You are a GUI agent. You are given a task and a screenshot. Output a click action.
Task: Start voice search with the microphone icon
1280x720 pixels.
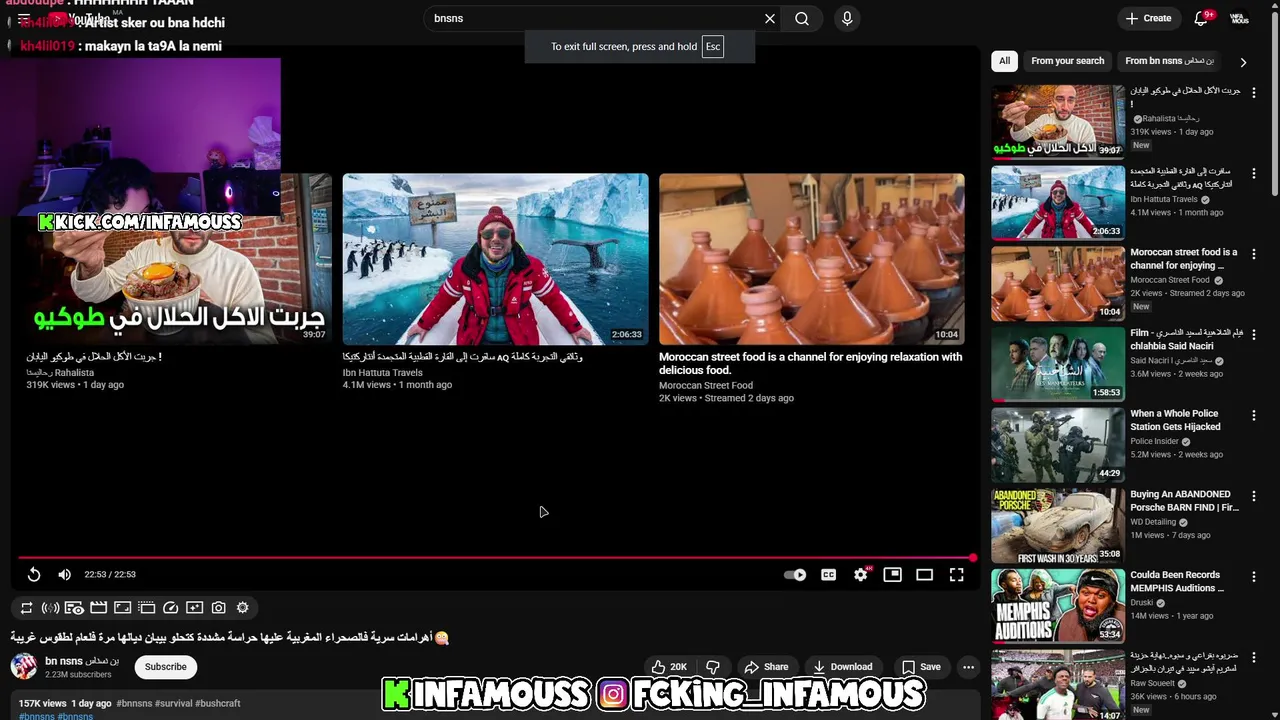[847, 18]
